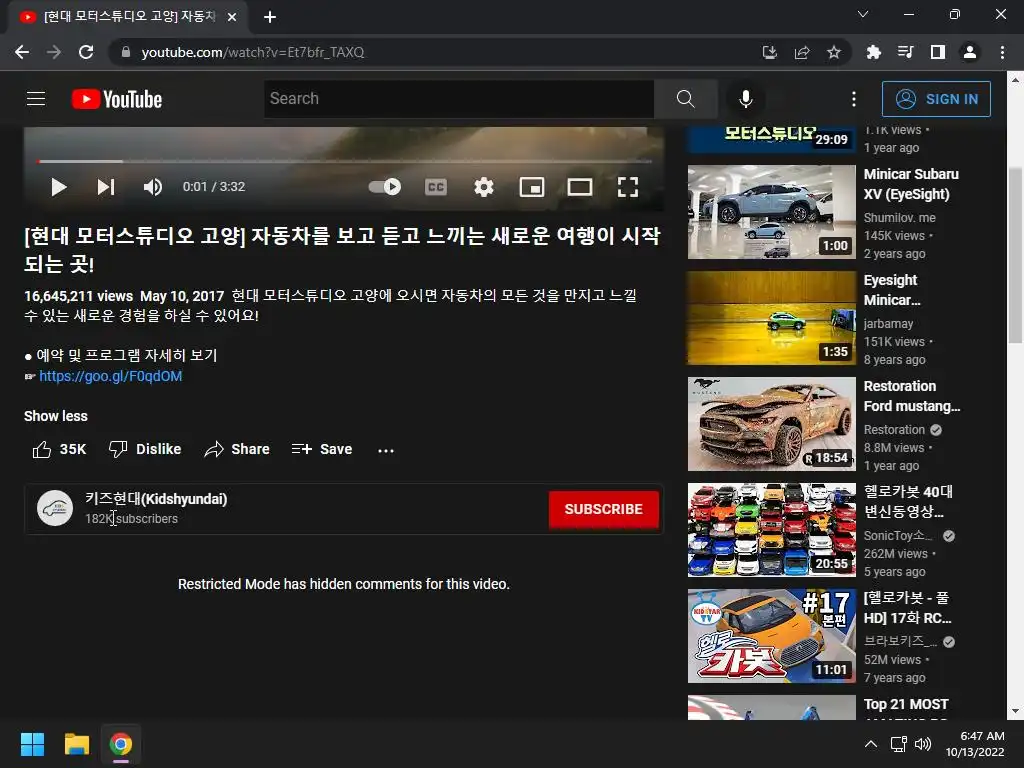Subscribe to the channel
This screenshot has width=1024, height=768.
[603, 509]
